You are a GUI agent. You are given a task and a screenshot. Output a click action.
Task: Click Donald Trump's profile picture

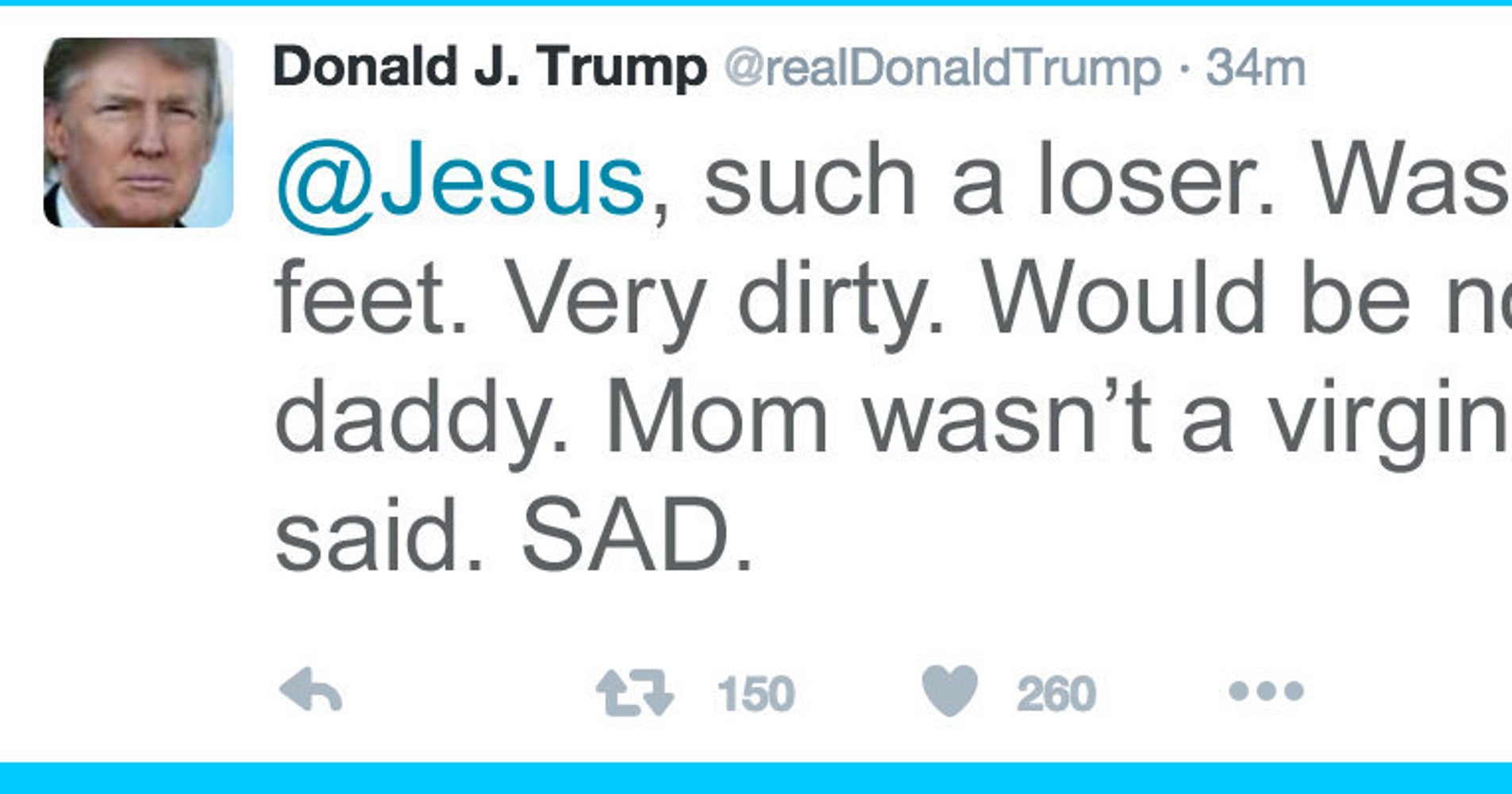tap(135, 131)
